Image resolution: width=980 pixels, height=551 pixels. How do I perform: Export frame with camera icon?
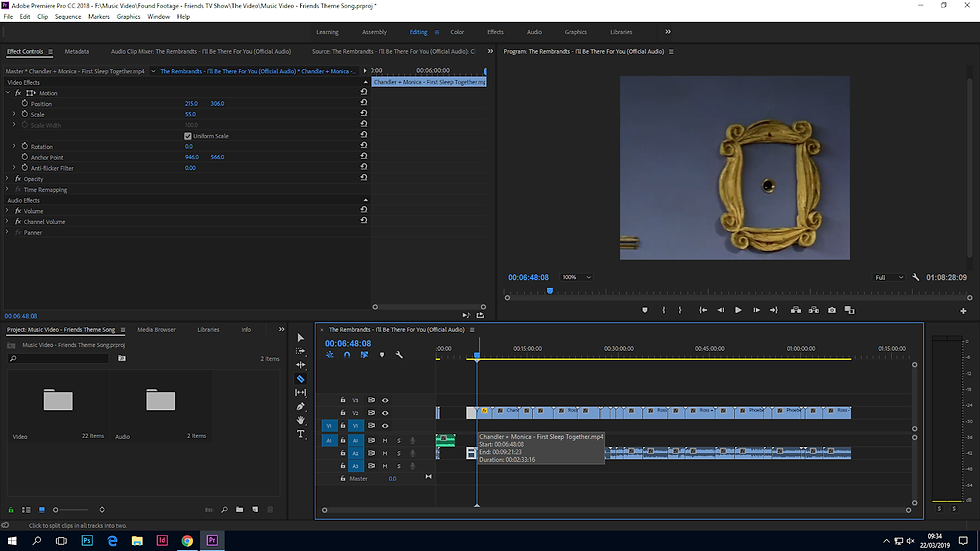point(832,310)
